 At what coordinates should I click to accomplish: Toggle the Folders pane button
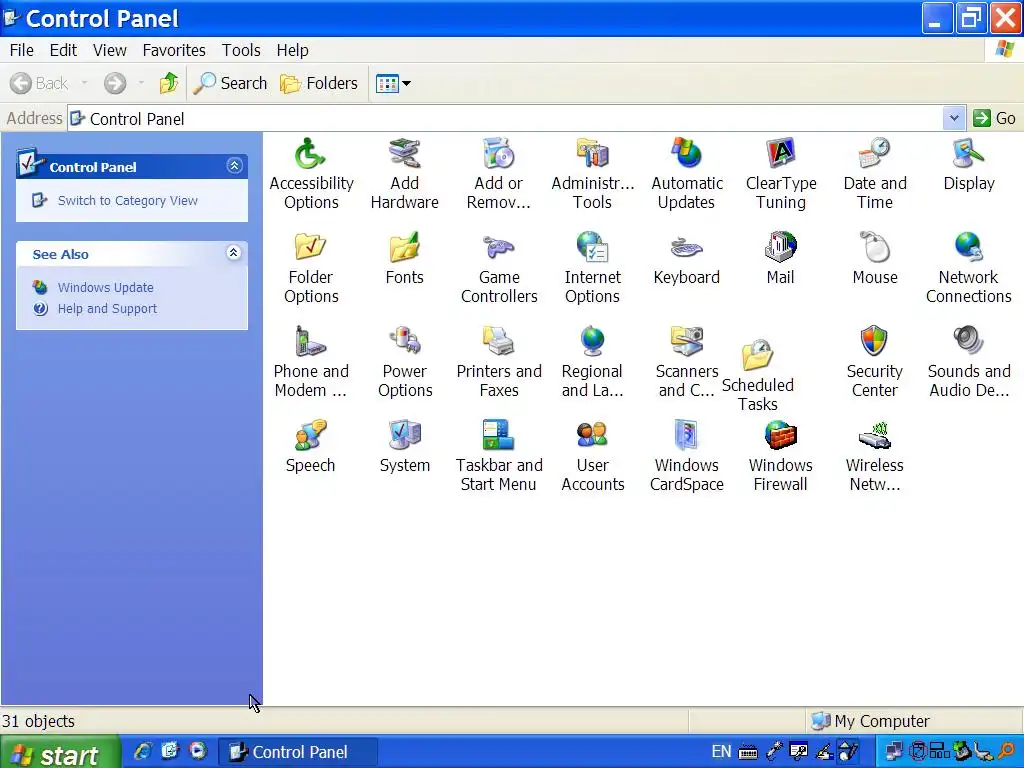(319, 84)
